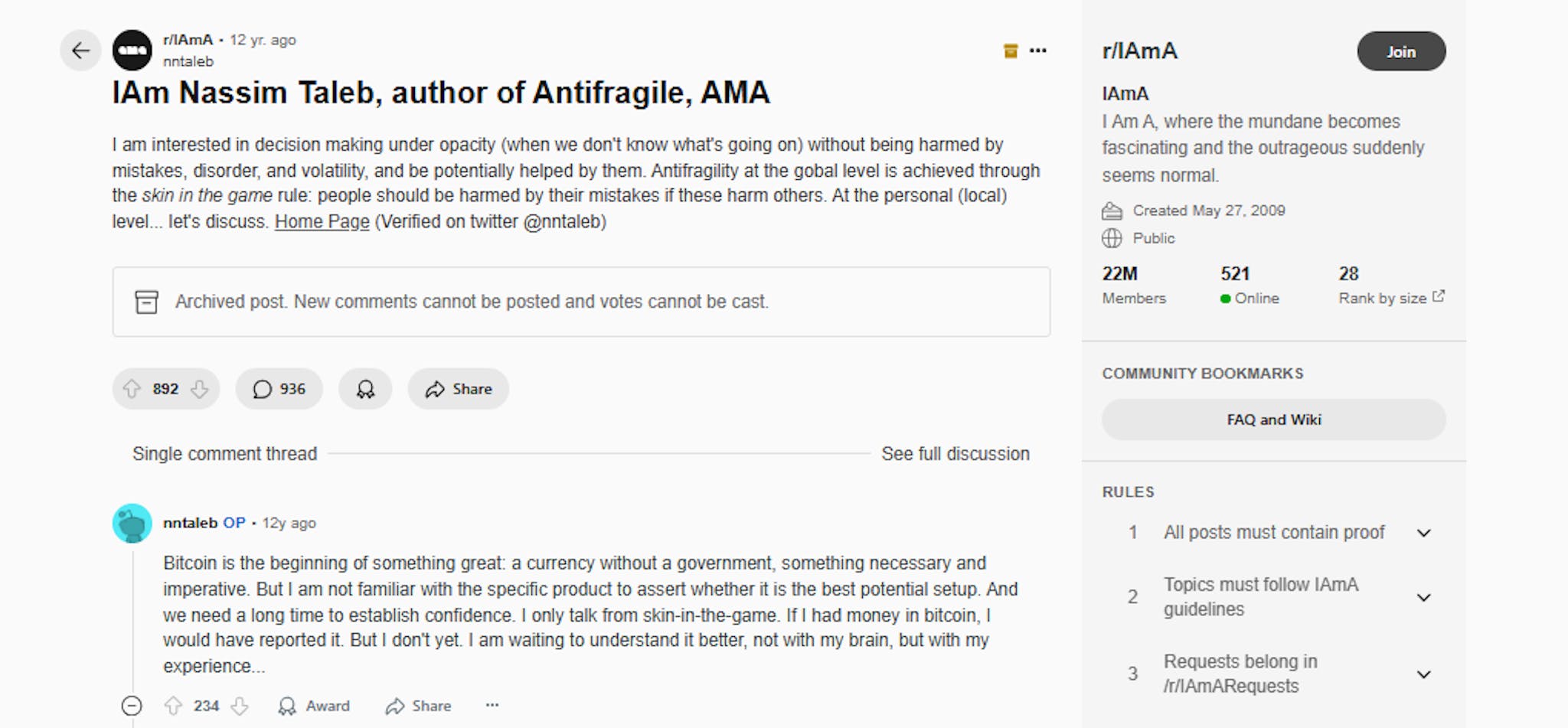This screenshot has width=1568, height=728.
Task: Expand rule 3 about /r/IAmARequests
Action: (1423, 674)
